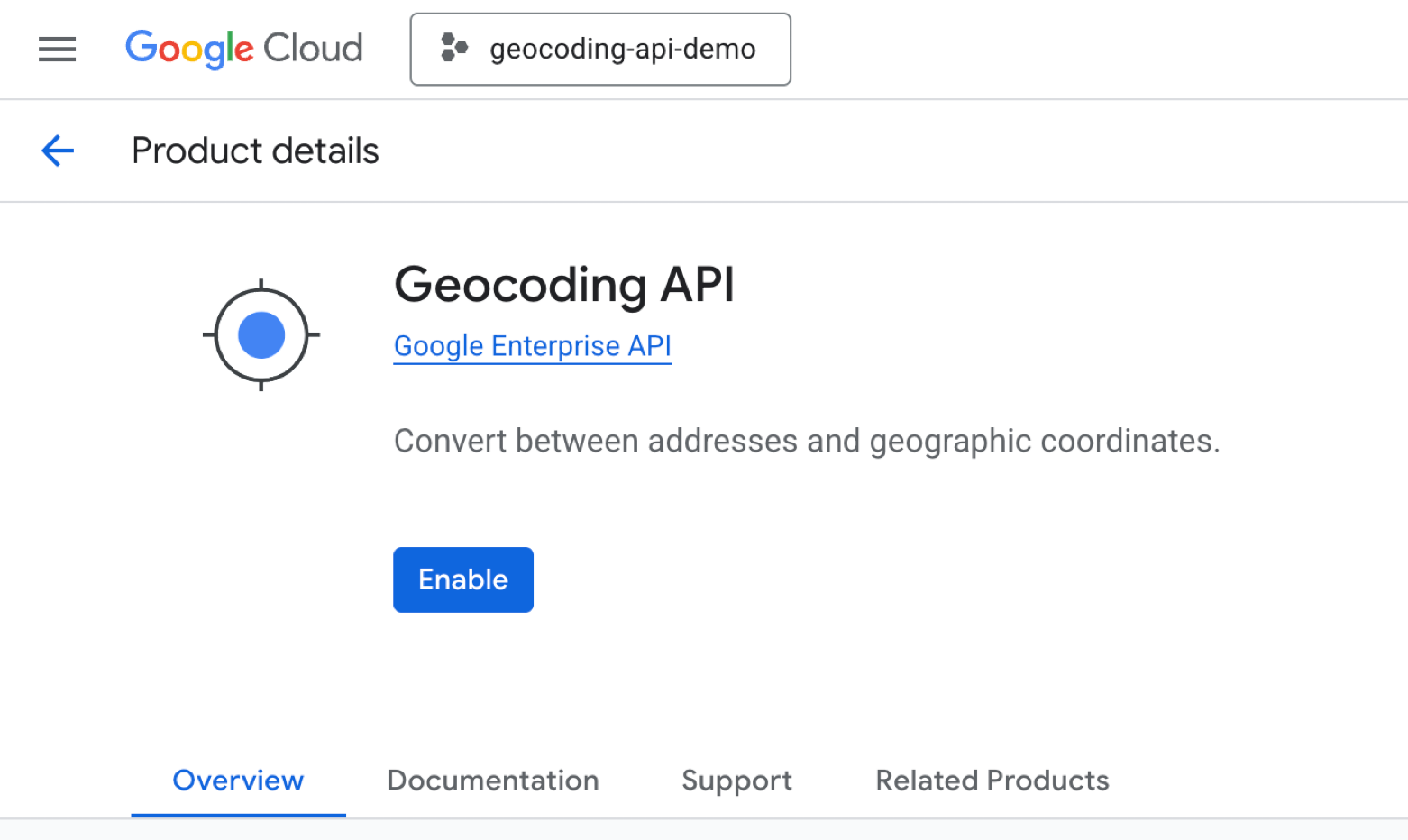Screen dimensions: 1408x840
Task: View the Related Products tab
Action: click(992, 781)
